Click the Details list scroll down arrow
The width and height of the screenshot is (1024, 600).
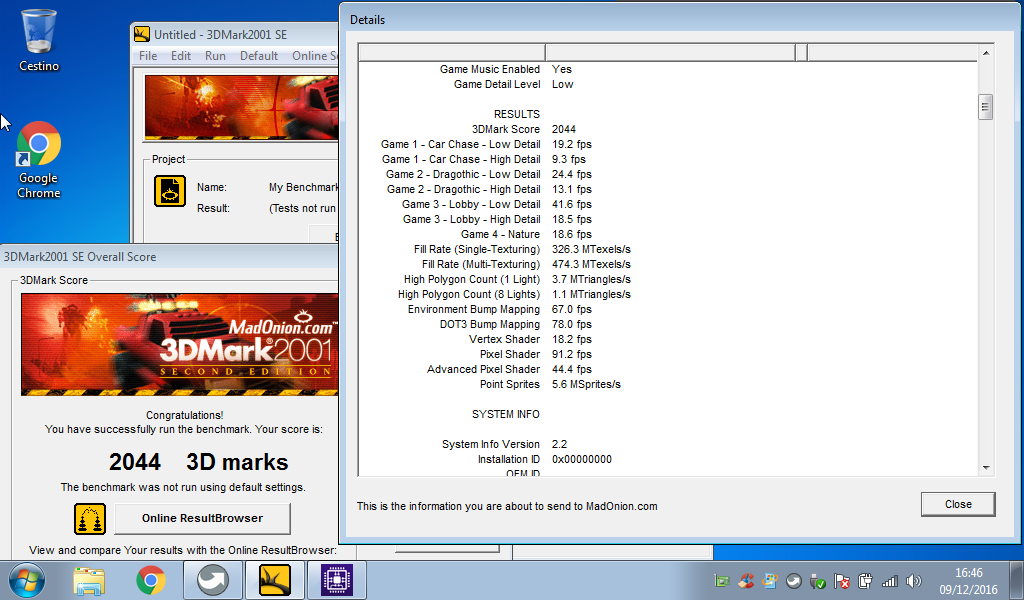(x=985, y=467)
